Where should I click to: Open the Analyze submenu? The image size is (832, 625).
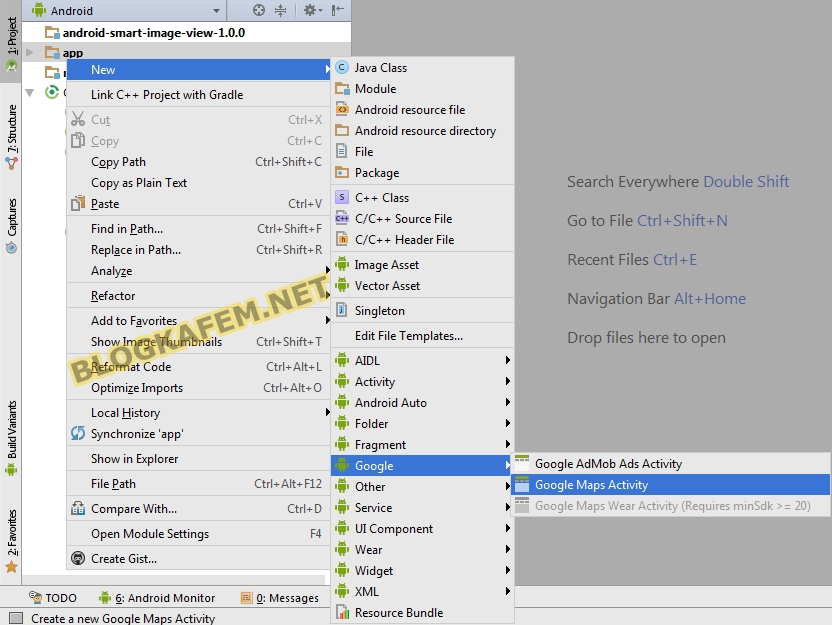[199, 271]
